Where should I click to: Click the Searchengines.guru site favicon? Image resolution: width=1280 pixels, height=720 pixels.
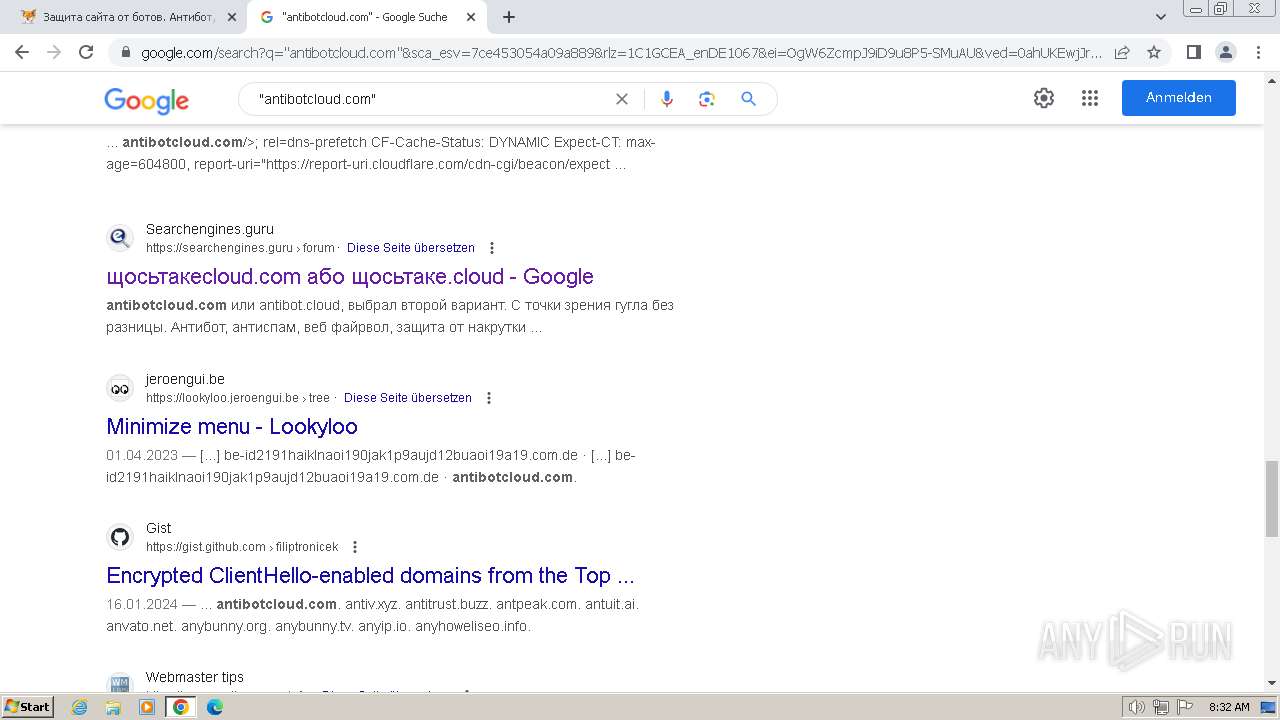coord(120,238)
